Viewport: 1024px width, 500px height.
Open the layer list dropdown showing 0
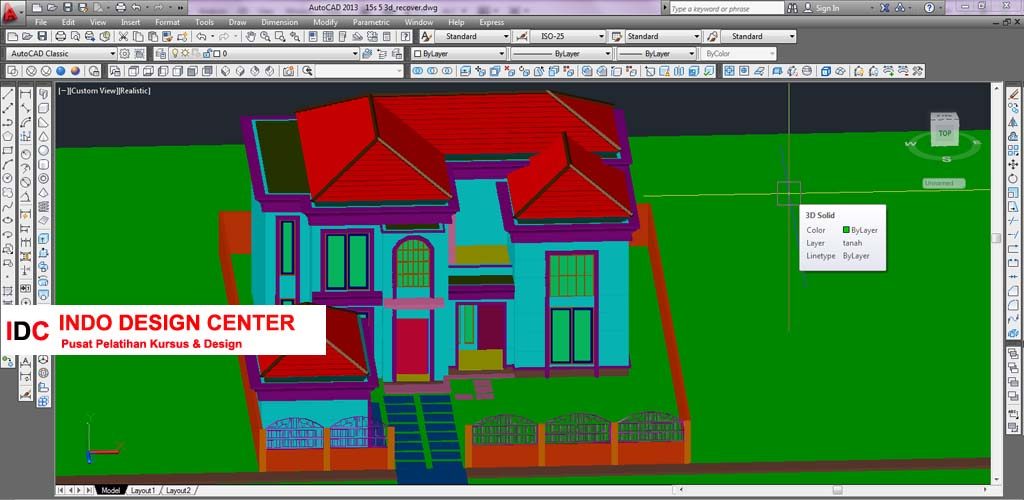(x=264, y=54)
